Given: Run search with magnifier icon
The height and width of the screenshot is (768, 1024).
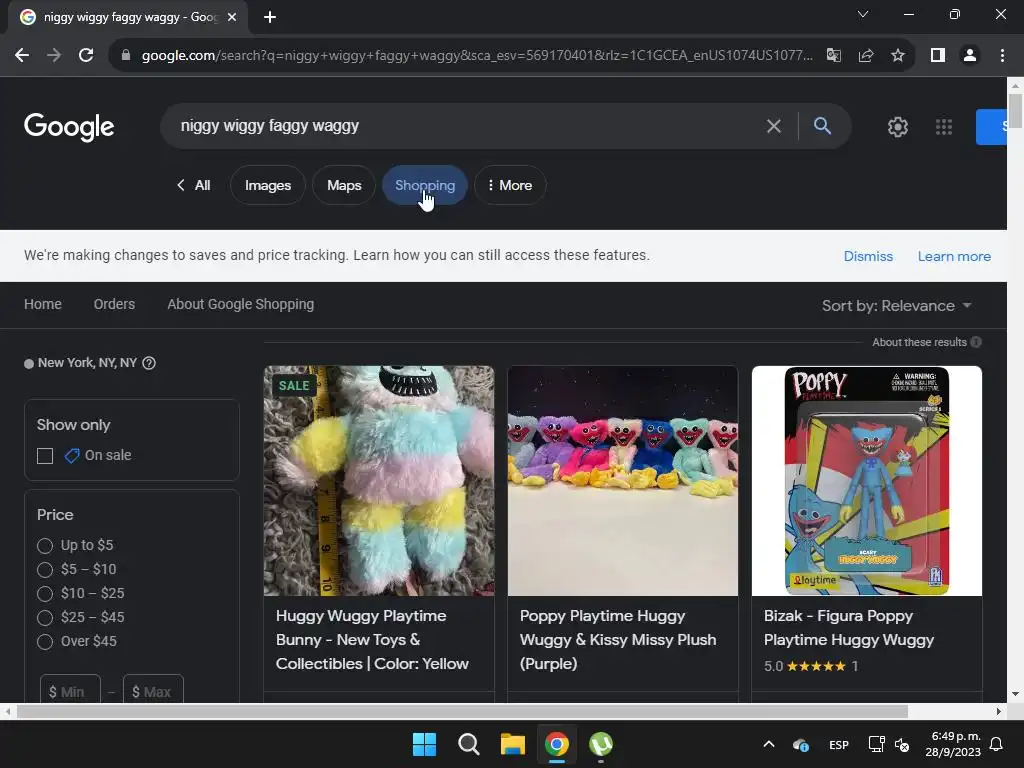Looking at the screenshot, I should point(822,126).
